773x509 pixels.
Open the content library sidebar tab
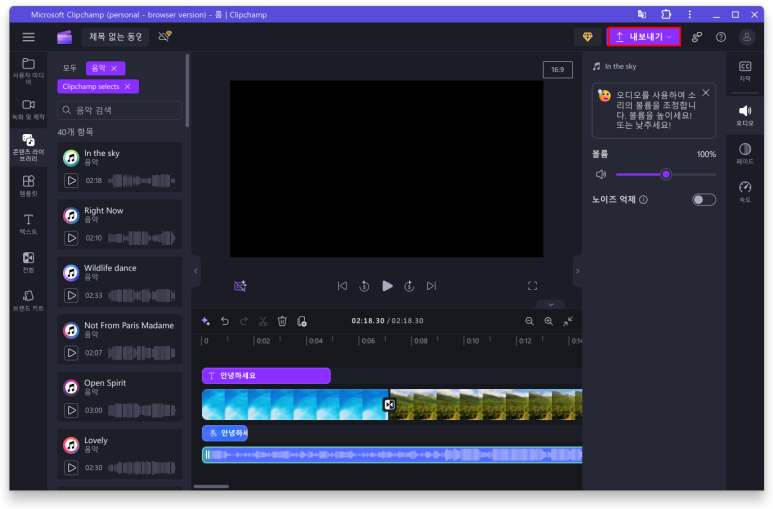click(x=28, y=147)
